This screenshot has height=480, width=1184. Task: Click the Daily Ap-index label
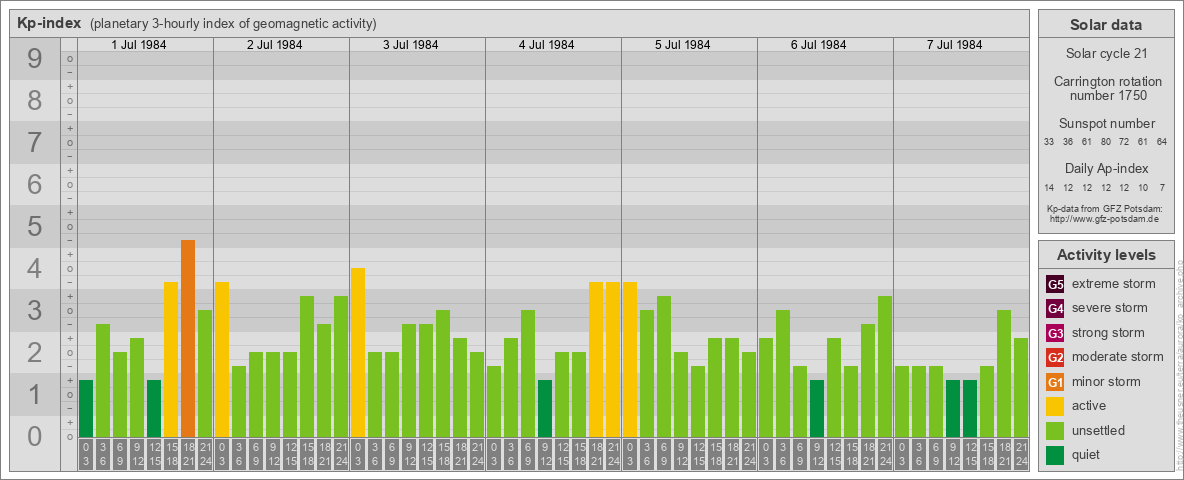pyautogui.click(x=1106, y=168)
